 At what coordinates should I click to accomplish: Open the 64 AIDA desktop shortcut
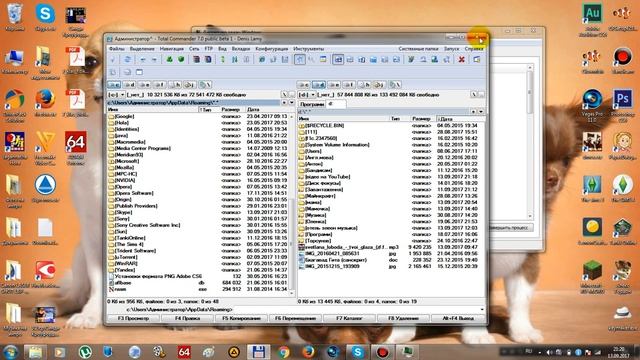pyautogui.click(x=76, y=148)
